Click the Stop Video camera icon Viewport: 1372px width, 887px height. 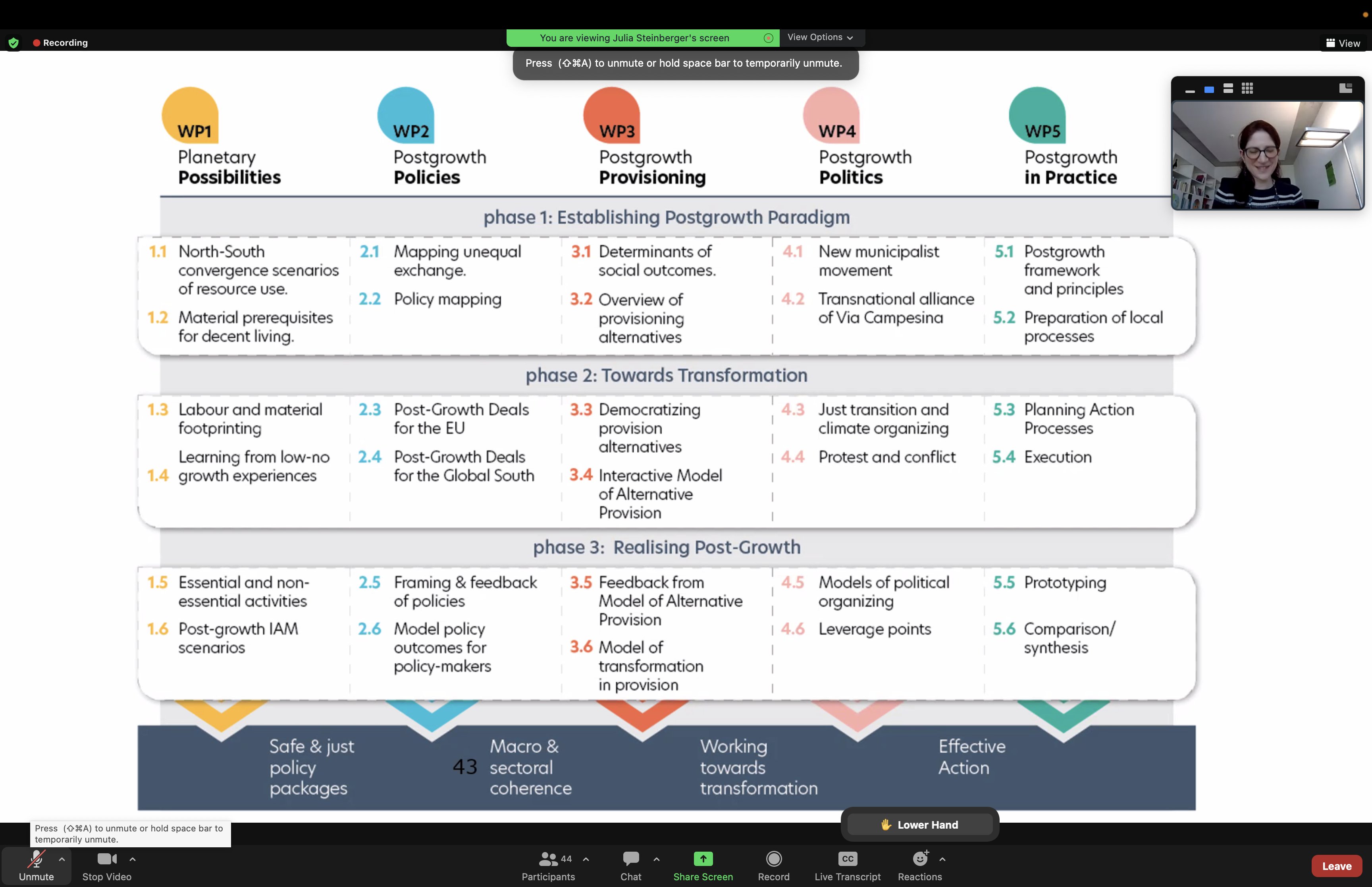coord(107,859)
